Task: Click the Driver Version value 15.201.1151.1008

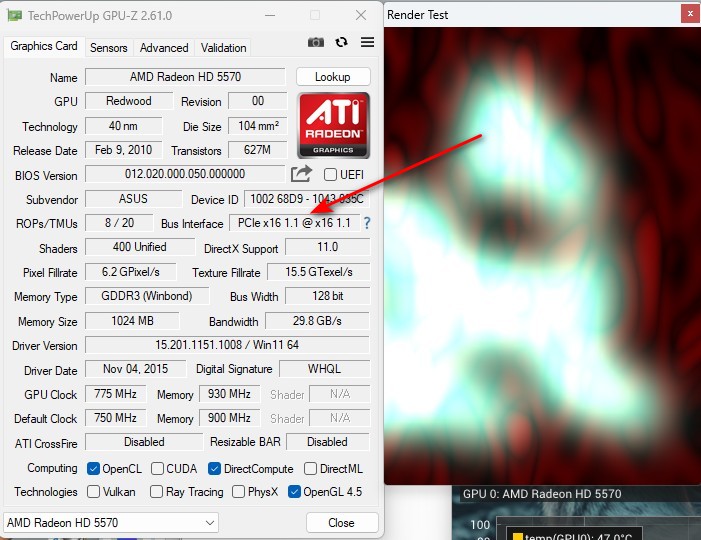Action: 227,345
